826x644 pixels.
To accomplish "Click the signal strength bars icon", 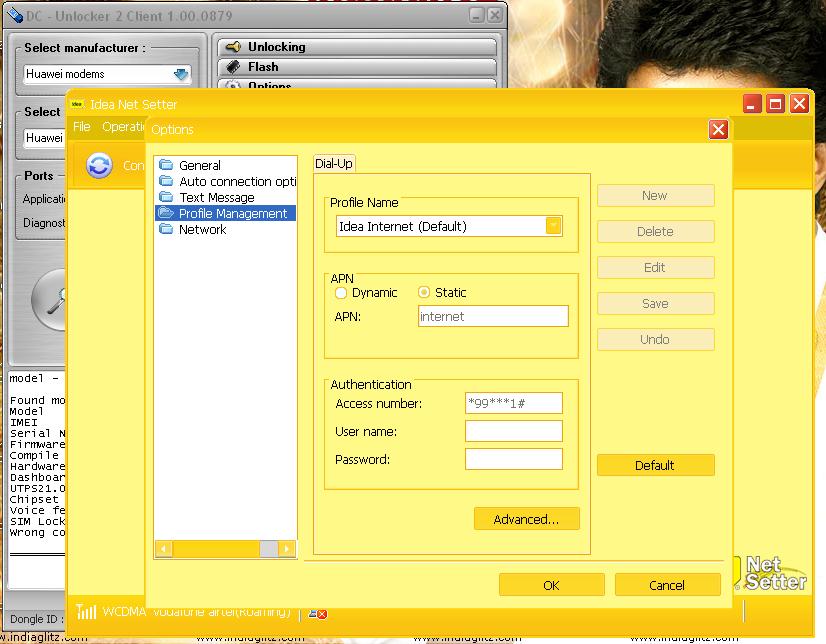I will [x=87, y=612].
